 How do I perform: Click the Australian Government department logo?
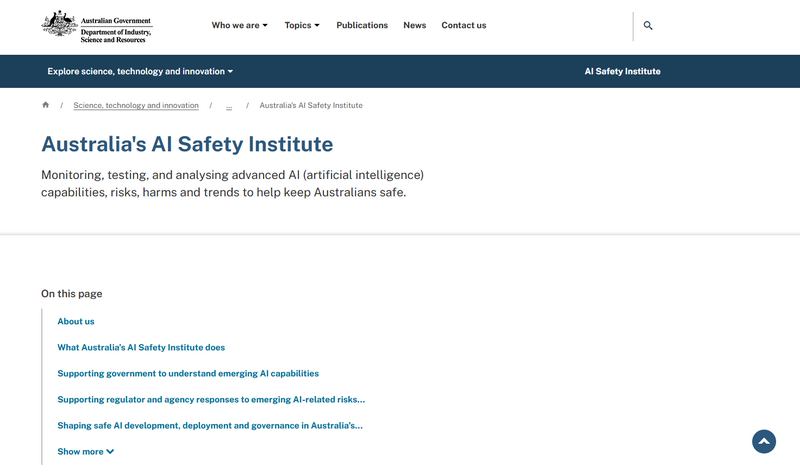97,26
